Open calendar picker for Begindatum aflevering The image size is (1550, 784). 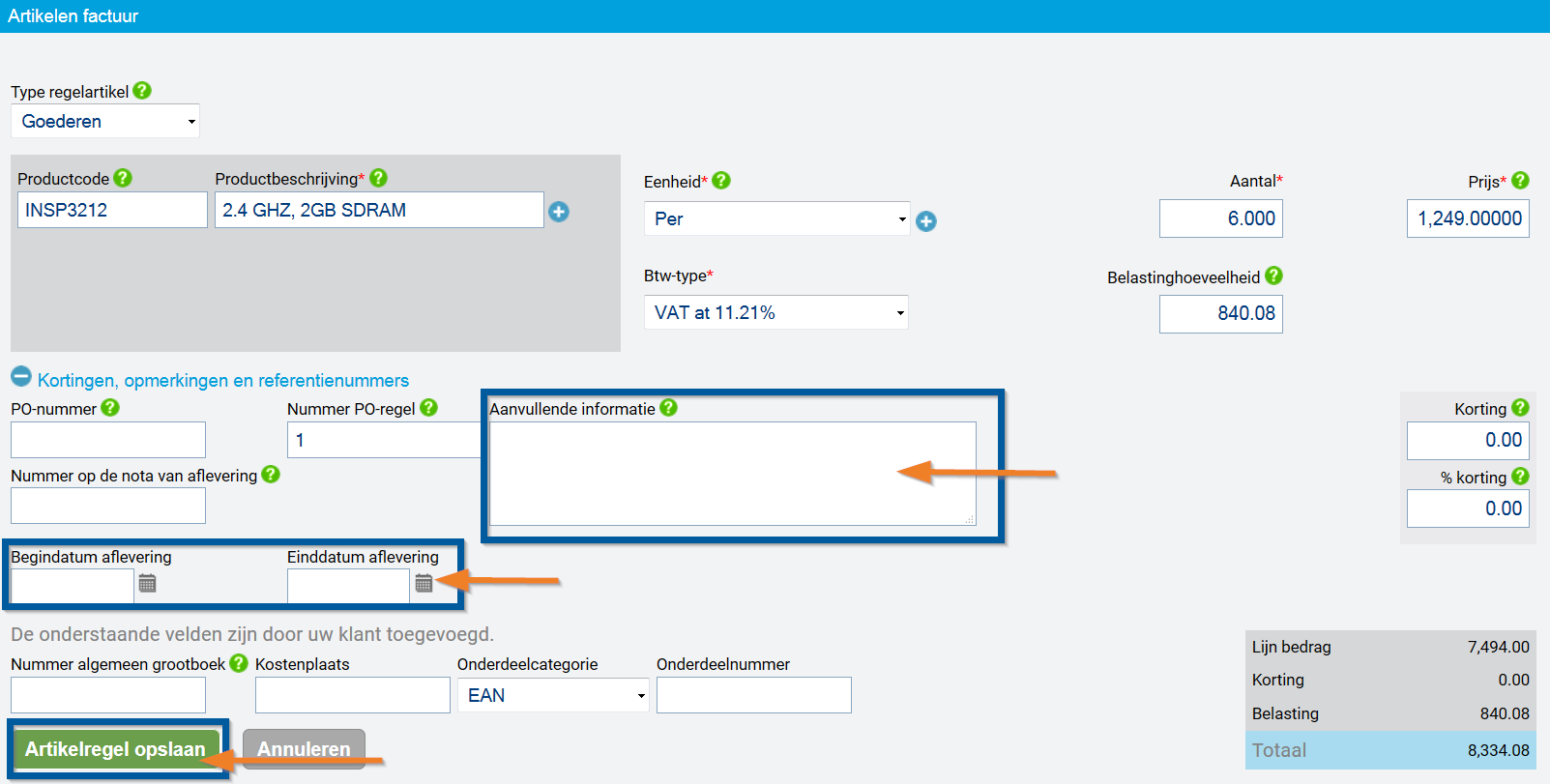[147, 583]
